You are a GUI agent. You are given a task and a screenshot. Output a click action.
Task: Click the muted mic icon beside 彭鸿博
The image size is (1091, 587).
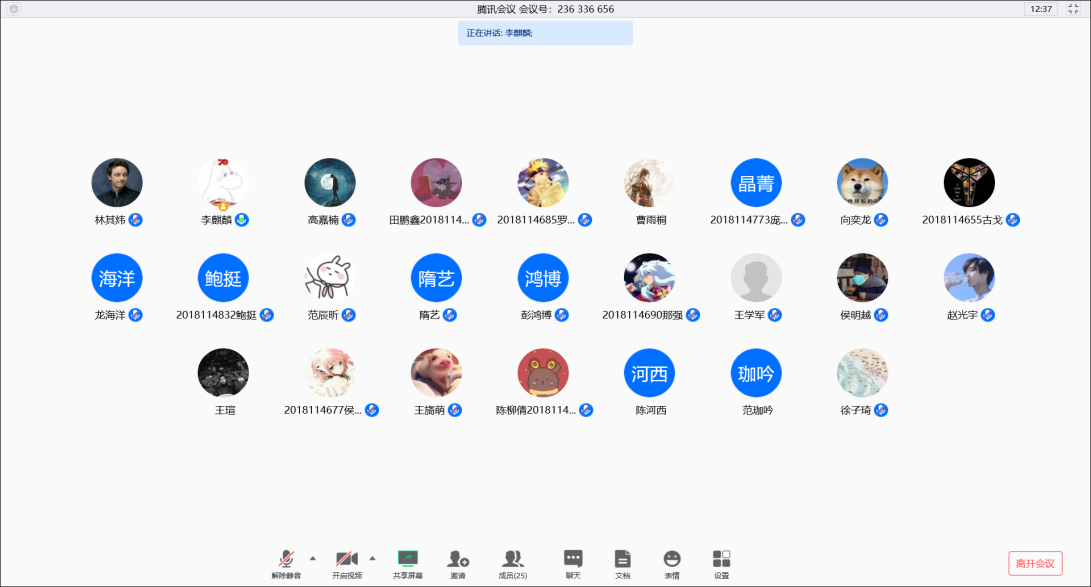562,315
